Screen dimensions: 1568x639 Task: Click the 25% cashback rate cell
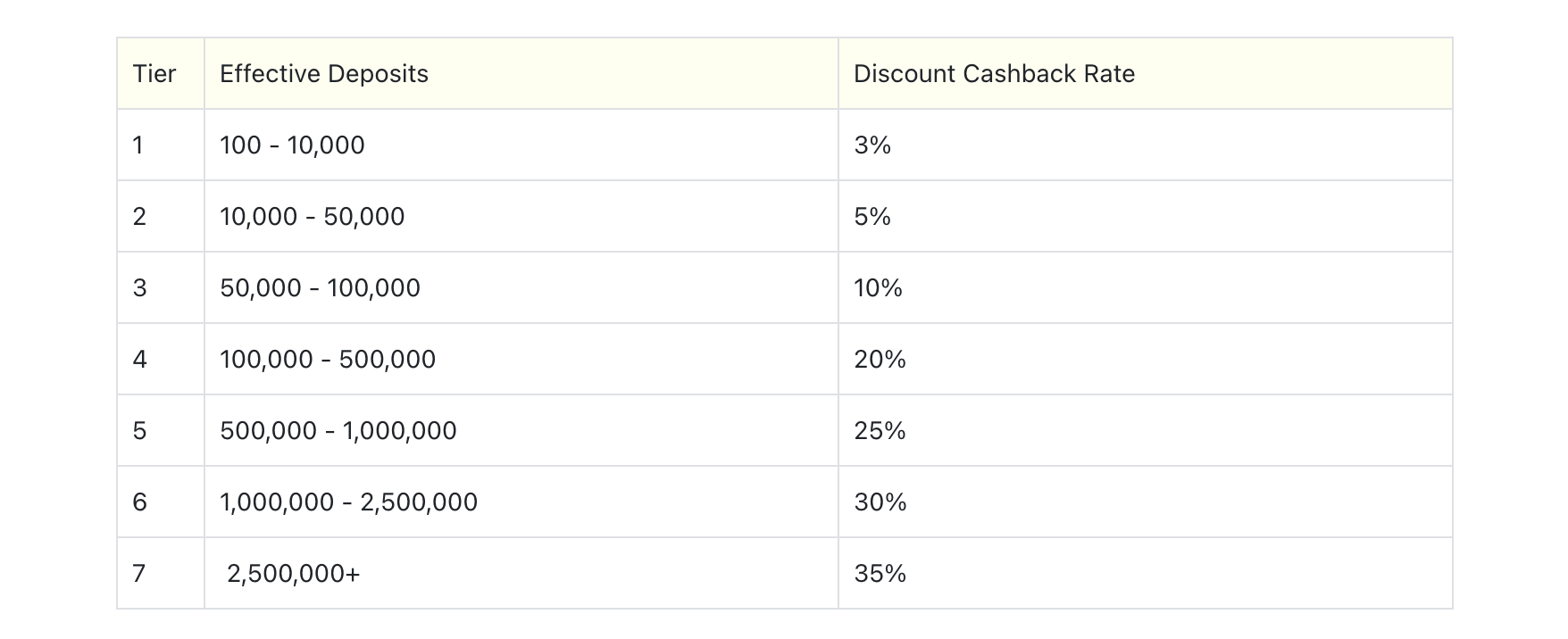(1146, 430)
